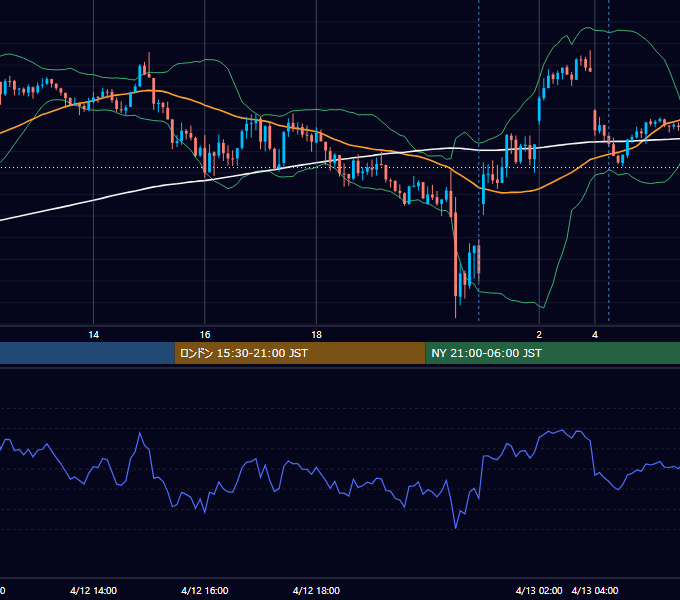Click the 2 hour label on price chart axis
Image resolution: width=680 pixels, height=600 pixels.
[539, 335]
